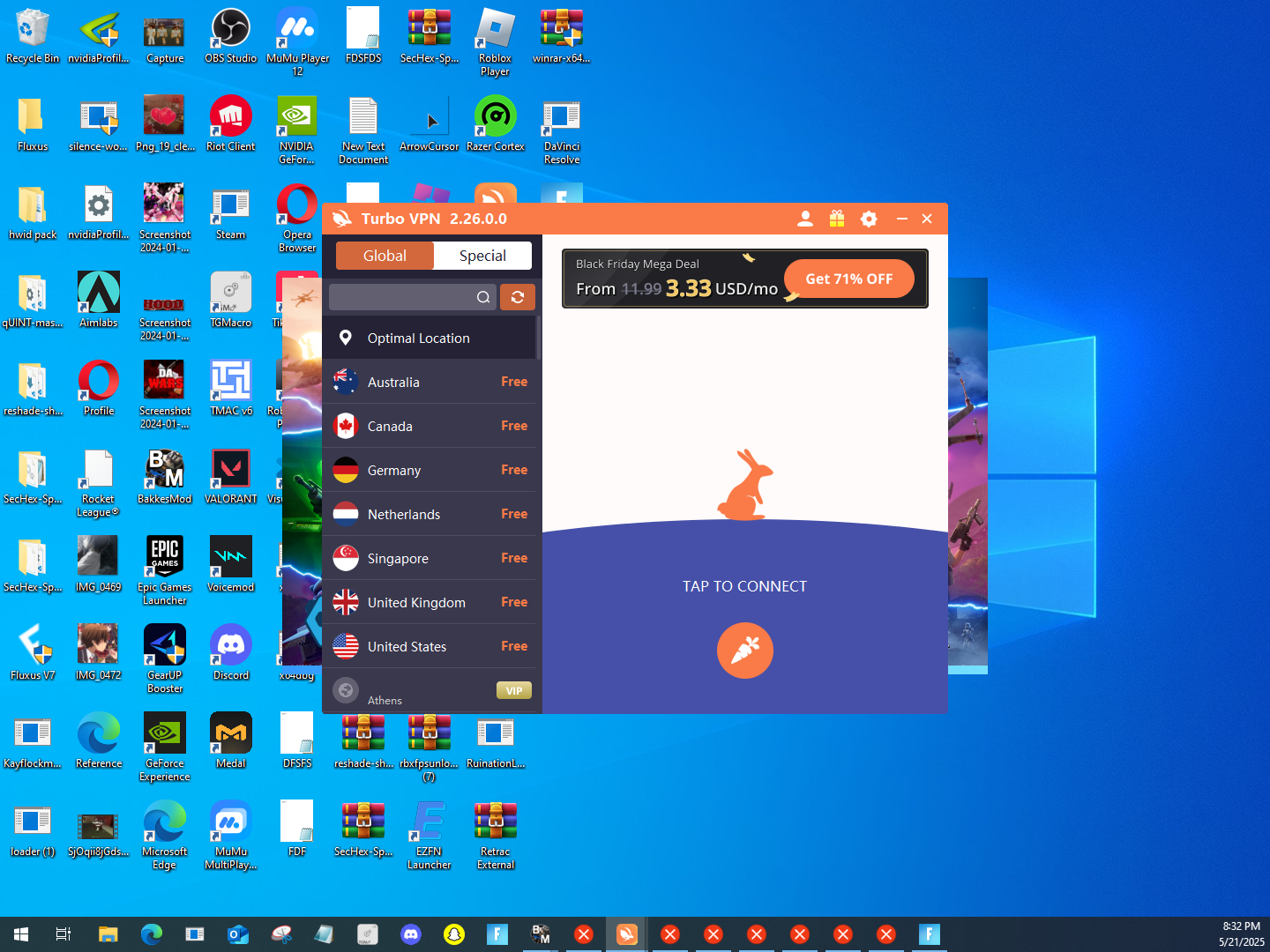Open Task View from the taskbar
The height and width of the screenshot is (952, 1270).
click(x=63, y=934)
